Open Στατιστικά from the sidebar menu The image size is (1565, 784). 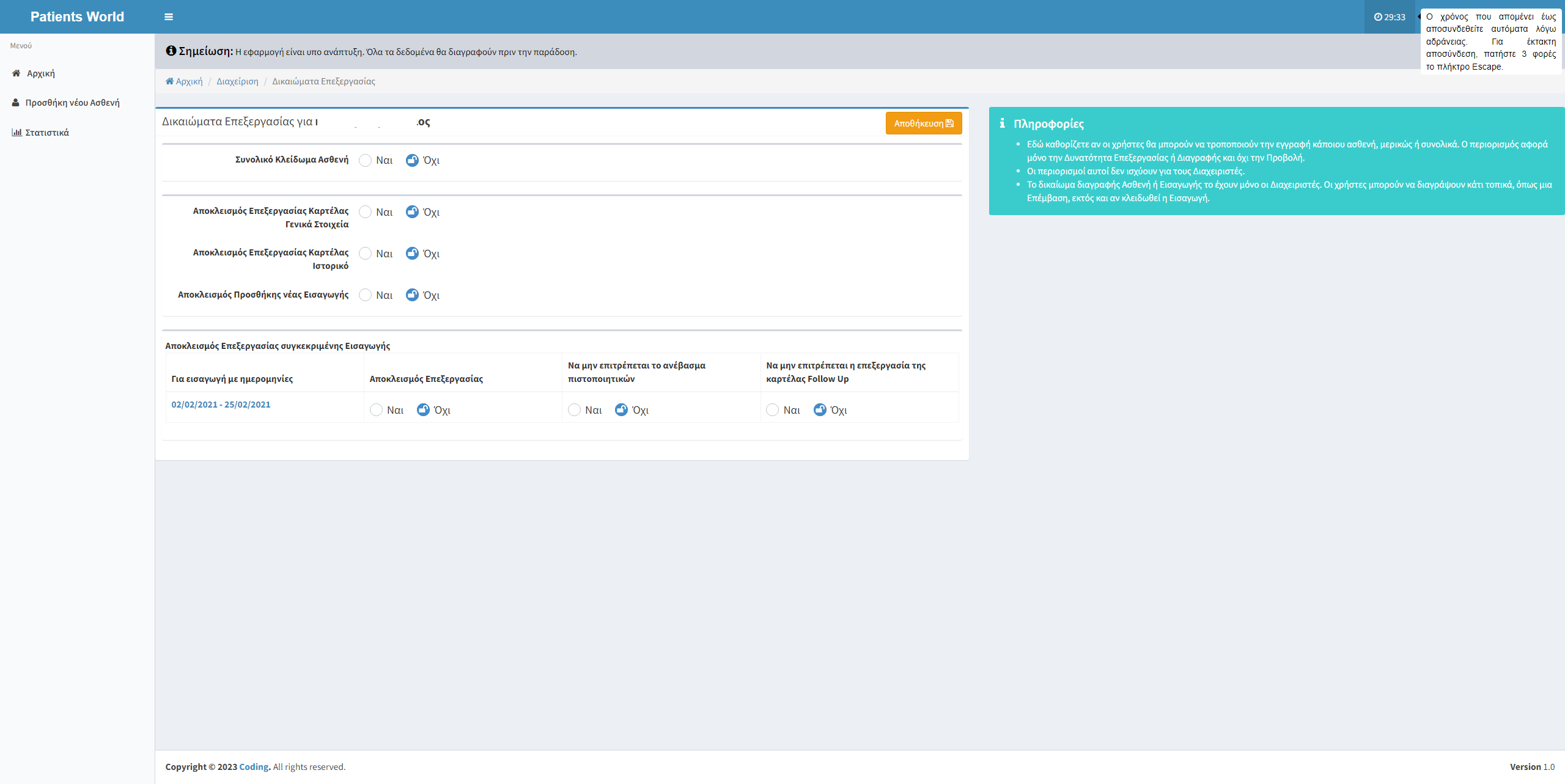[x=46, y=133]
